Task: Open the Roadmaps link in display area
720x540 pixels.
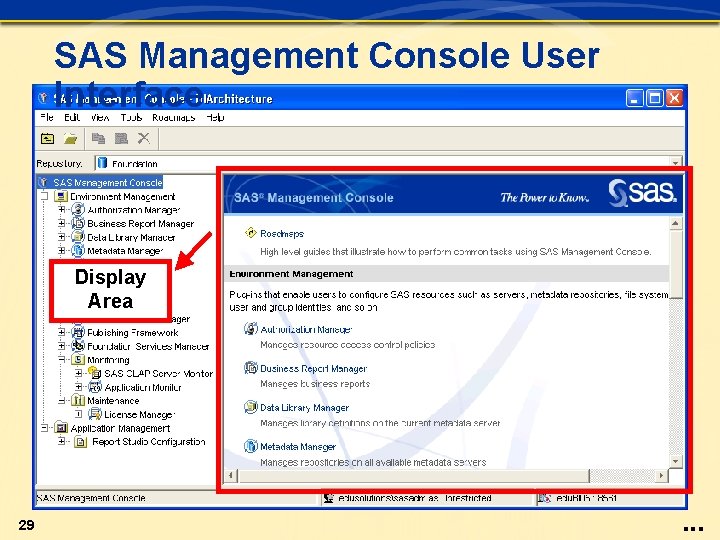Action: coord(282,233)
